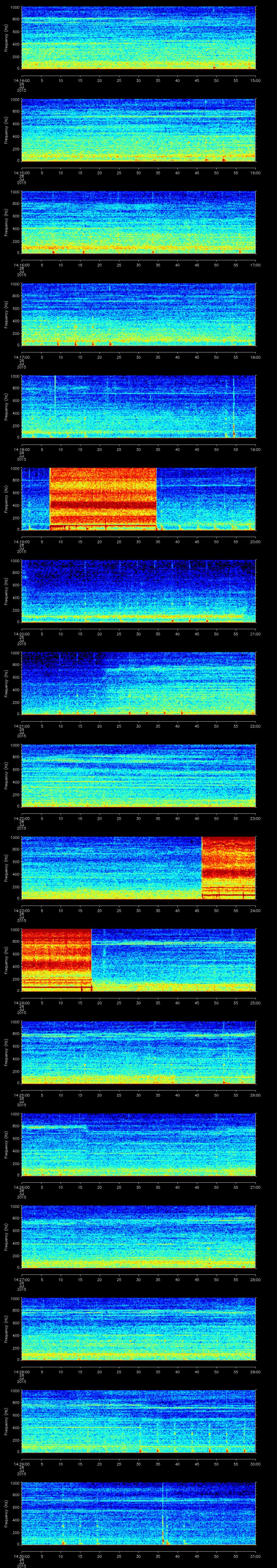Click the 31:00 end-time label on the last panel
This screenshot has width=277, height=1568.
pos(256,1556)
